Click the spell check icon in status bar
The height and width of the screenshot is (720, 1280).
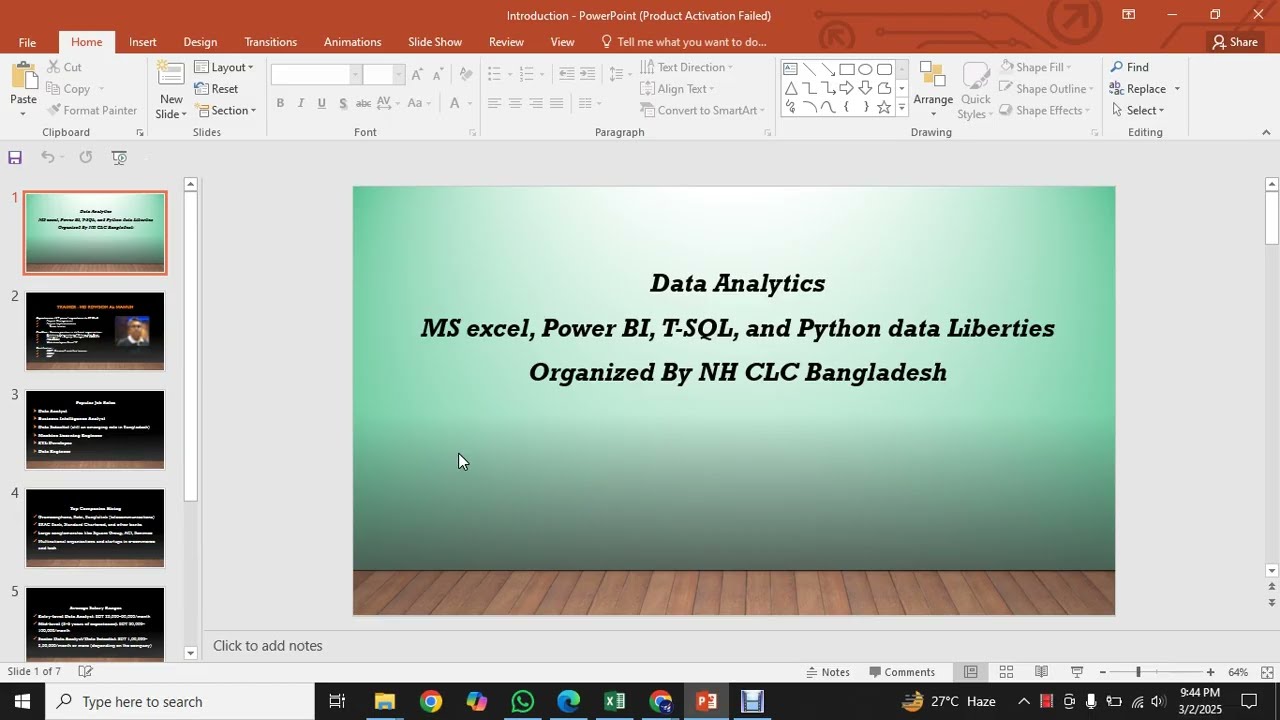(86, 672)
